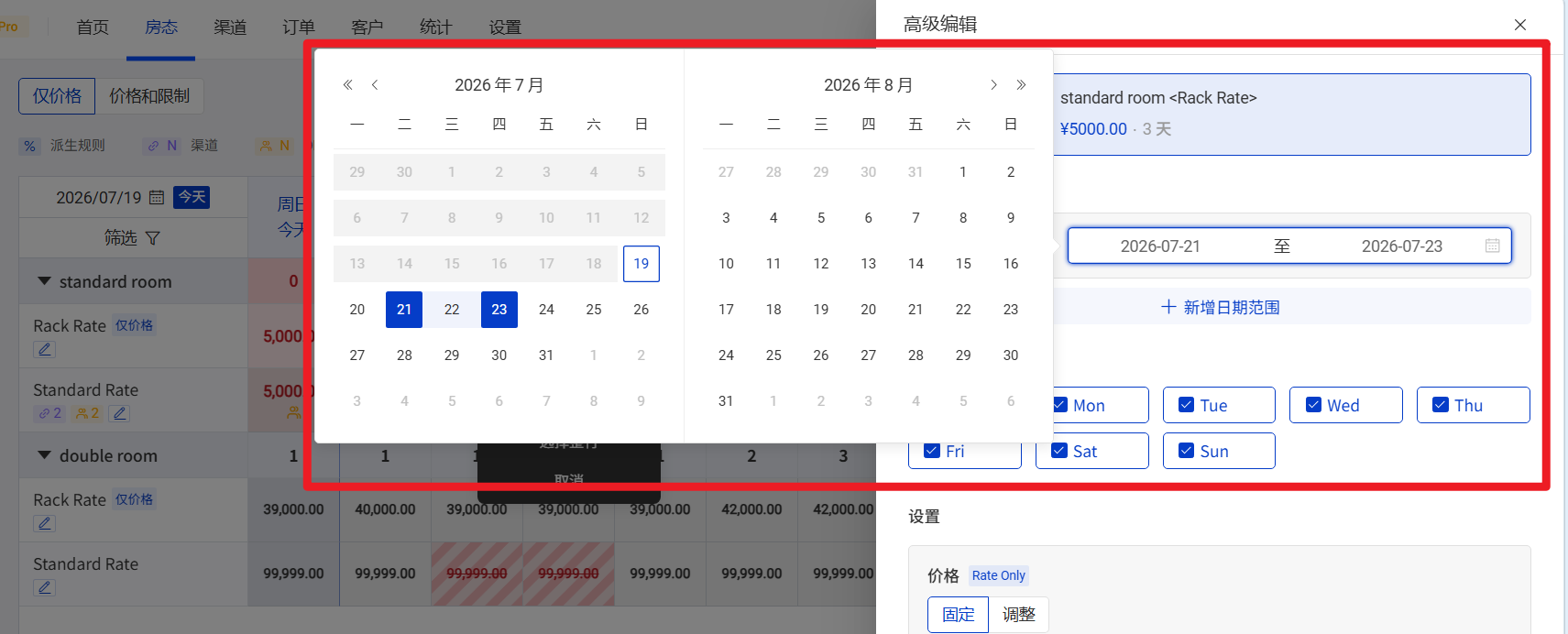The height and width of the screenshot is (634, 1568).
Task: Go to previous year in calendar
Action: click(347, 85)
